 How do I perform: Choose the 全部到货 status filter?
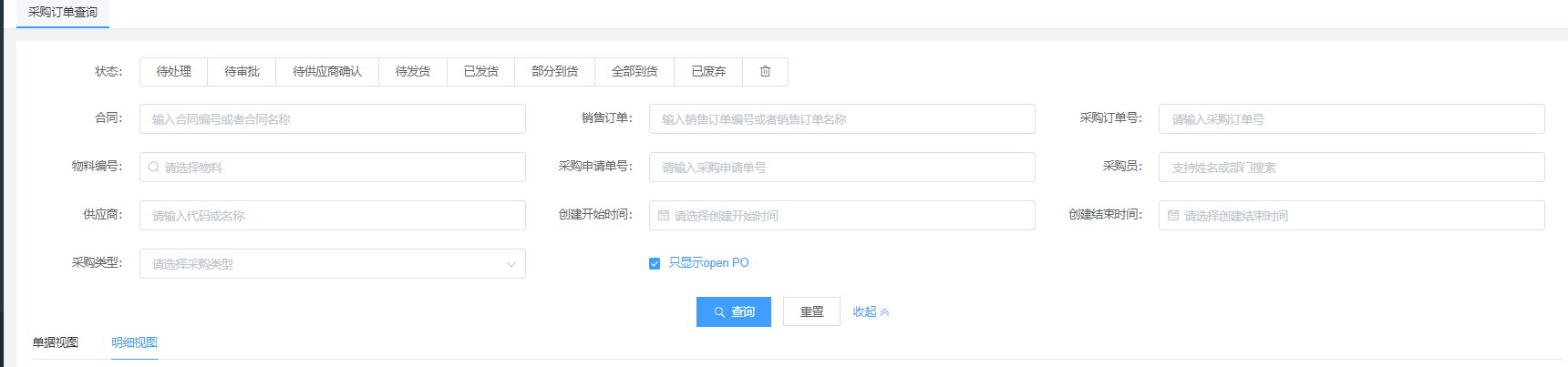pos(634,71)
